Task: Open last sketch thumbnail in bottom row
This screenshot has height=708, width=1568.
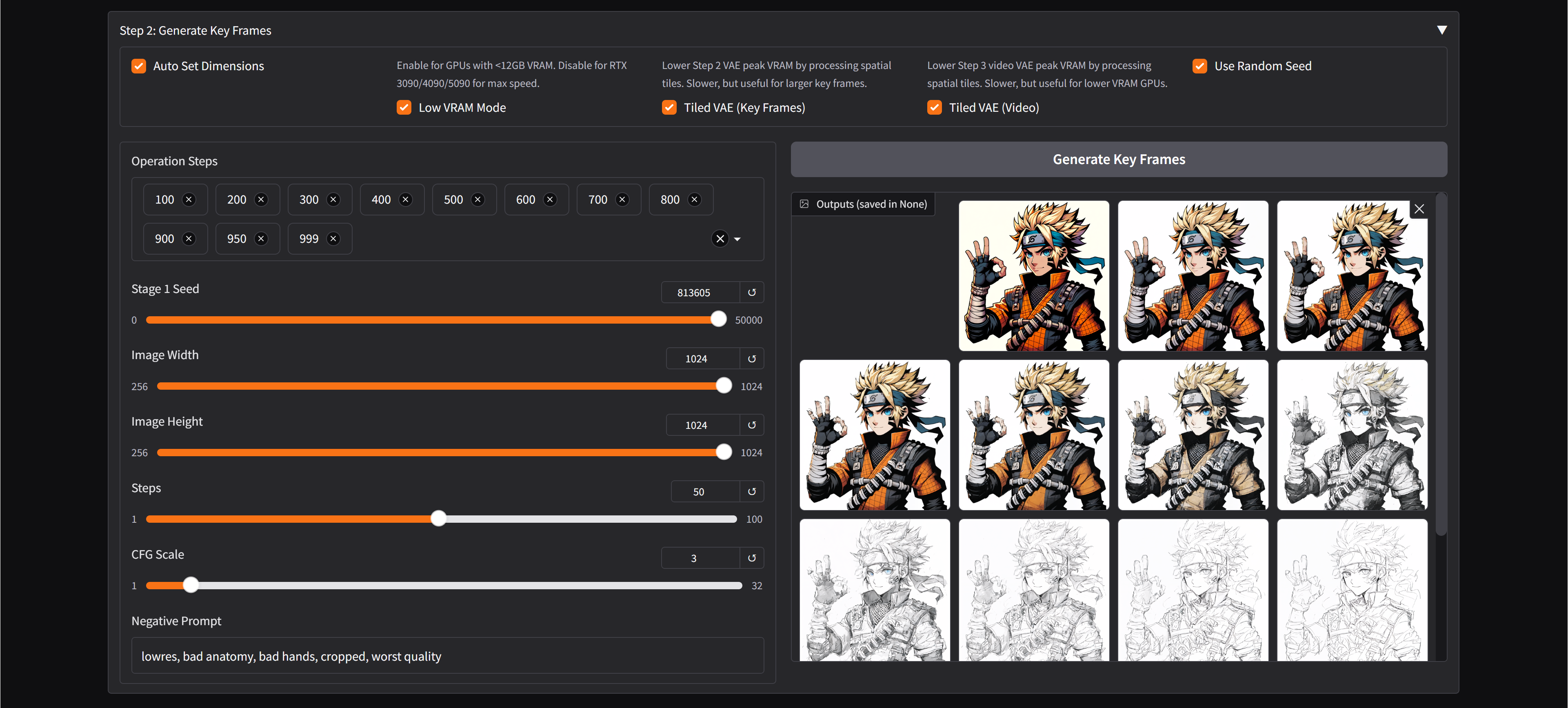Action: [1352, 590]
